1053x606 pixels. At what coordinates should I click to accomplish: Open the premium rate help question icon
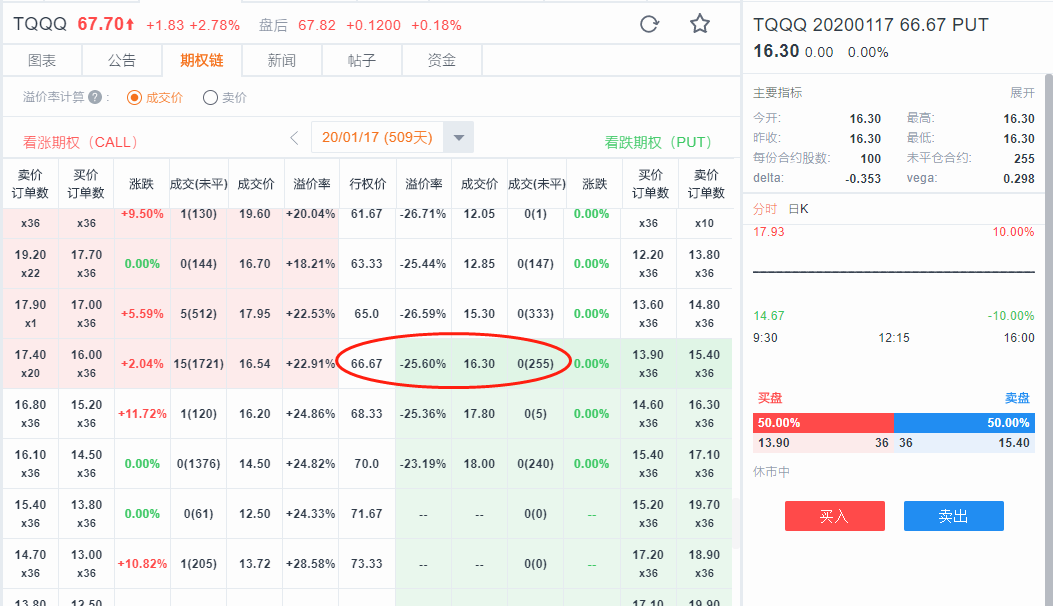(95, 97)
